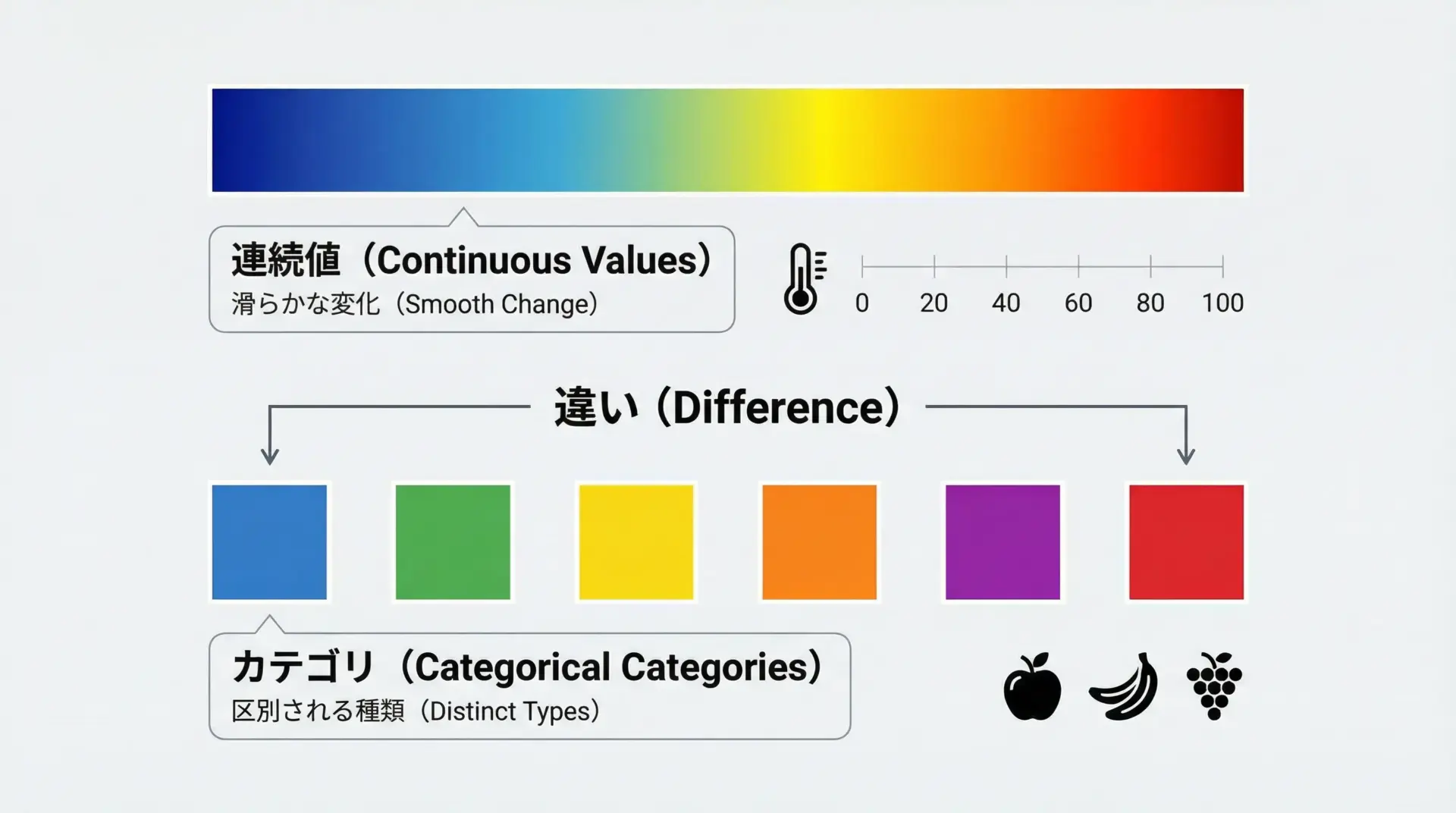Screen dimensions: 1456x813
Task: Select the purple color square
Action: coord(1003,542)
